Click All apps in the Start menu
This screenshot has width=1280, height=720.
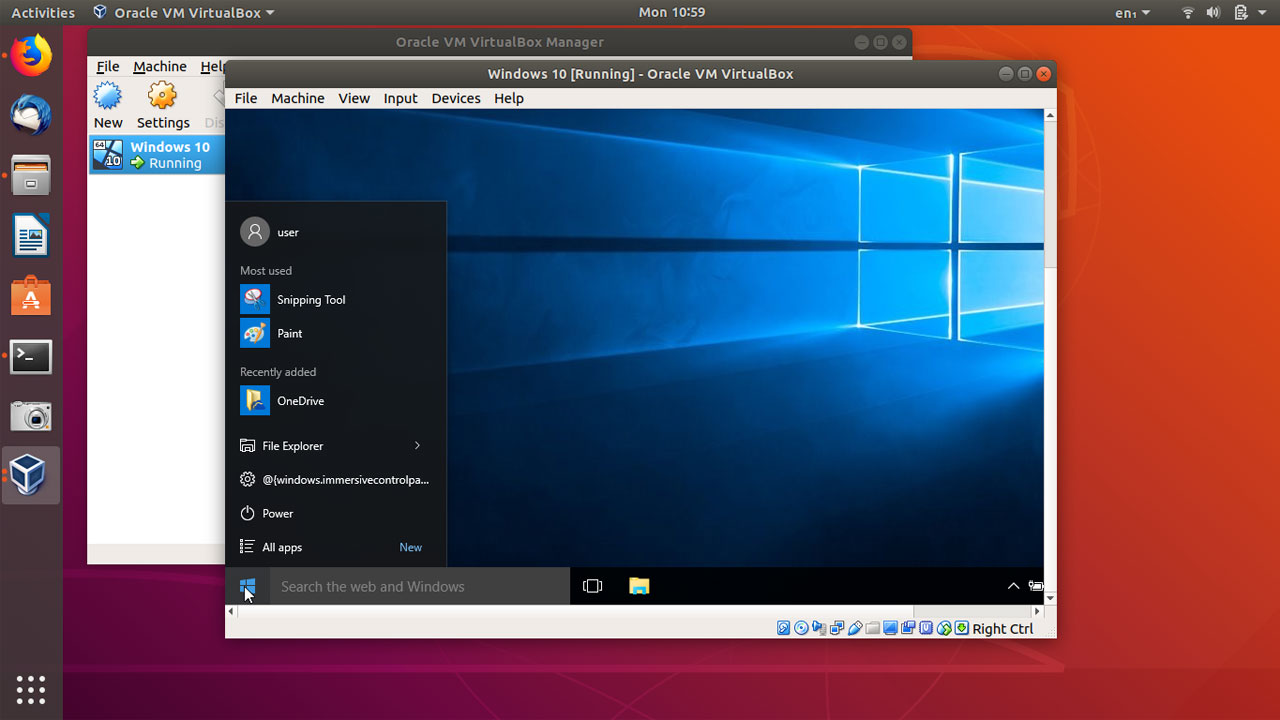tap(281, 547)
